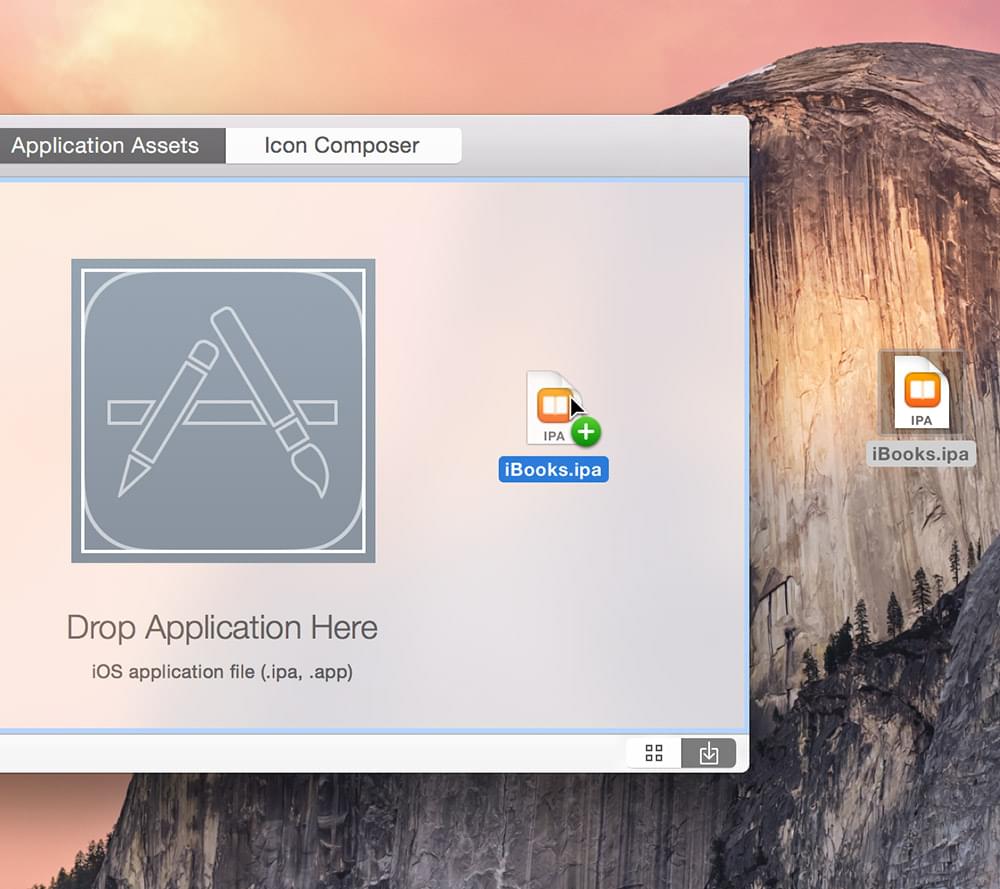This screenshot has height=889, width=1000.
Task: Click the App Store placeholder icon
Action: point(223,410)
